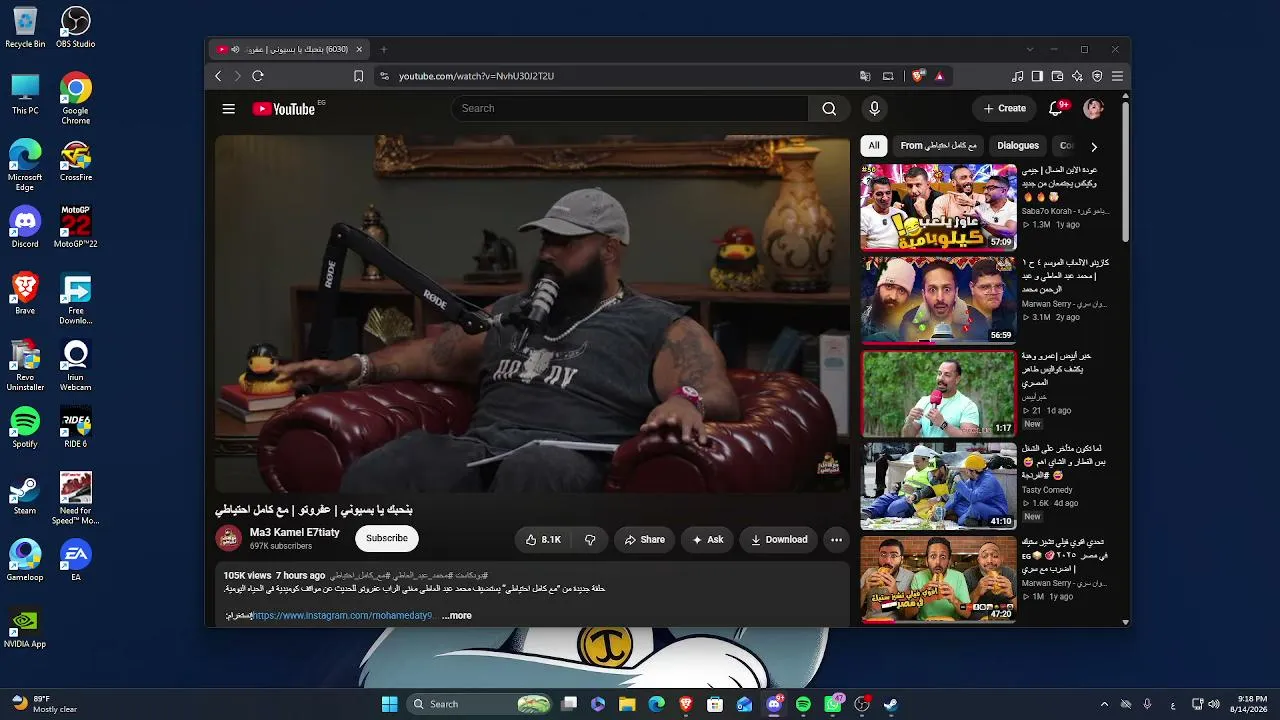The width and height of the screenshot is (1280, 720).
Task: Go back in the browser
Action: tap(218, 76)
